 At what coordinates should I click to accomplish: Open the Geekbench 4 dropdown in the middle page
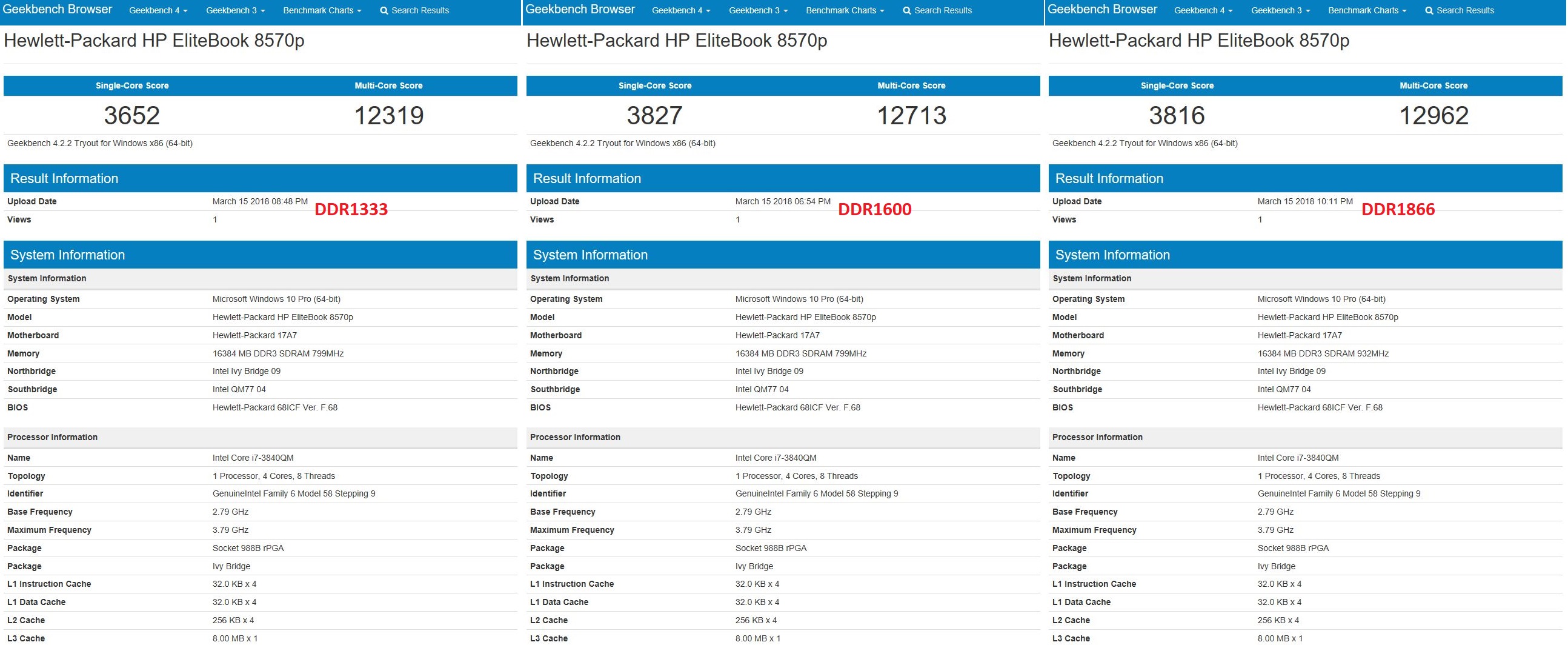(x=681, y=10)
